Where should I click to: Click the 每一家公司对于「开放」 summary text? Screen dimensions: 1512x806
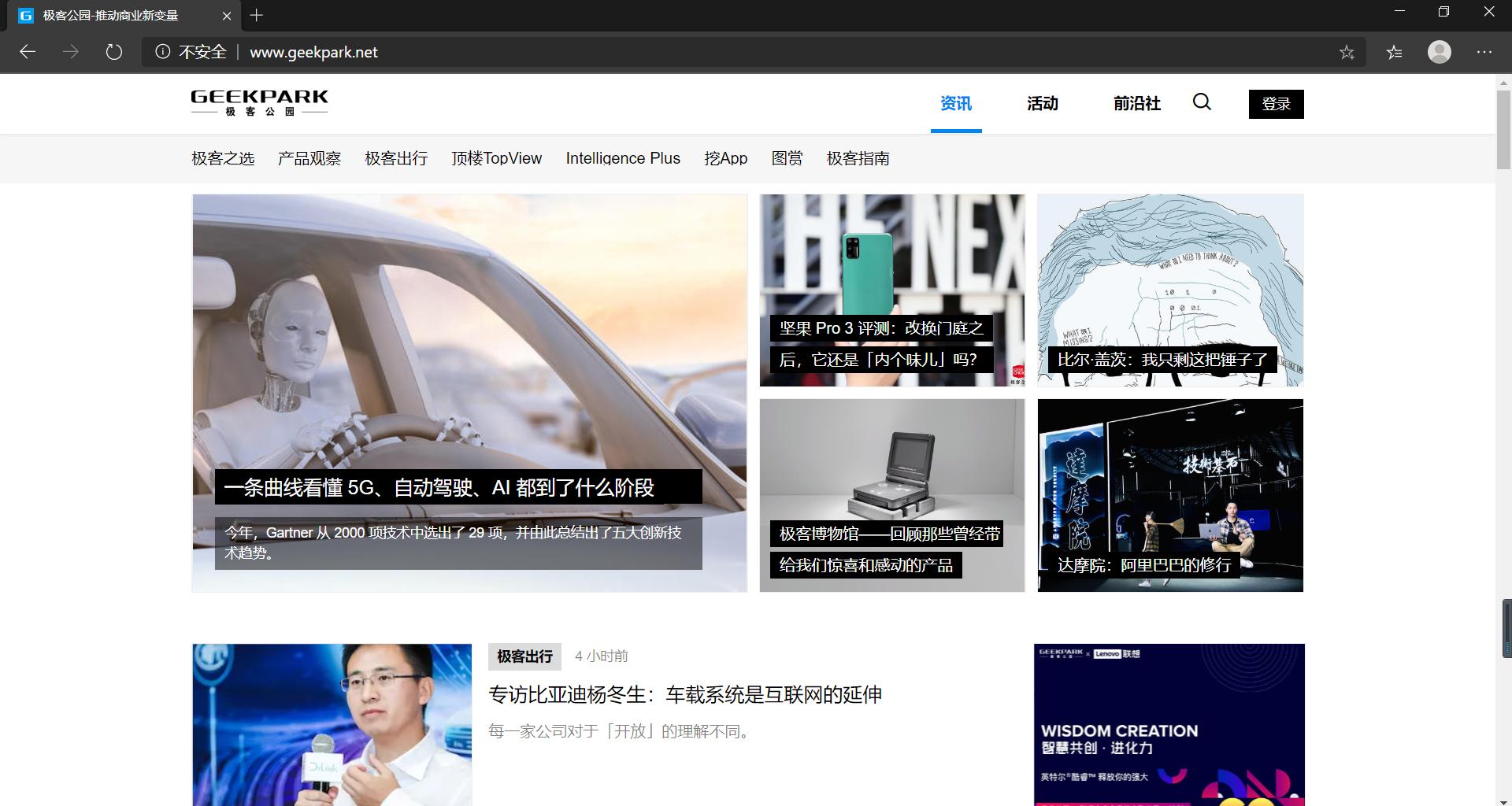[621, 731]
